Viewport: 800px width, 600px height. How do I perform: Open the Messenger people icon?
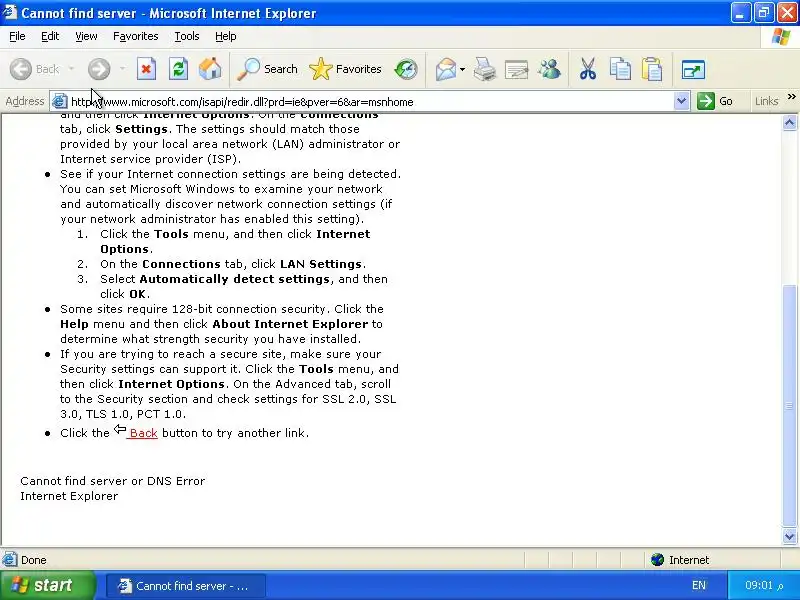click(x=550, y=69)
